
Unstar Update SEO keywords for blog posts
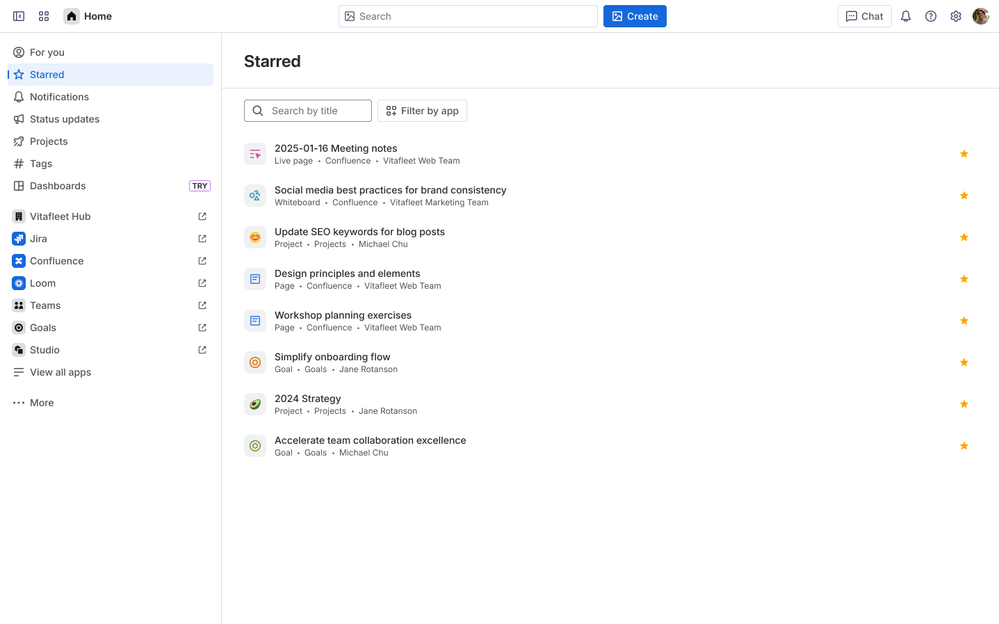[x=964, y=237]
